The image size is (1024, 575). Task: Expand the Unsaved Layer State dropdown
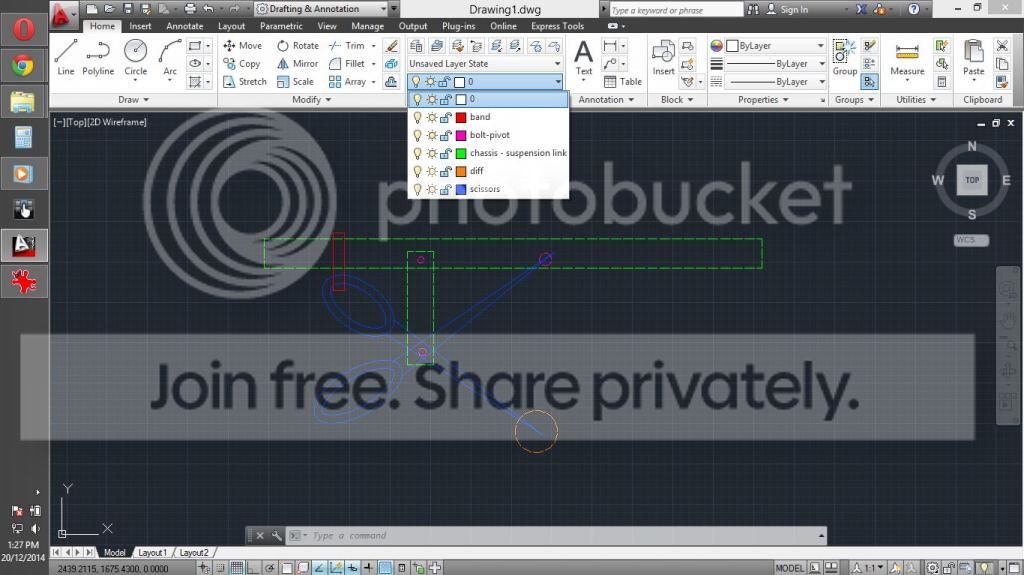pyautogui.click(x=558, y=64)
